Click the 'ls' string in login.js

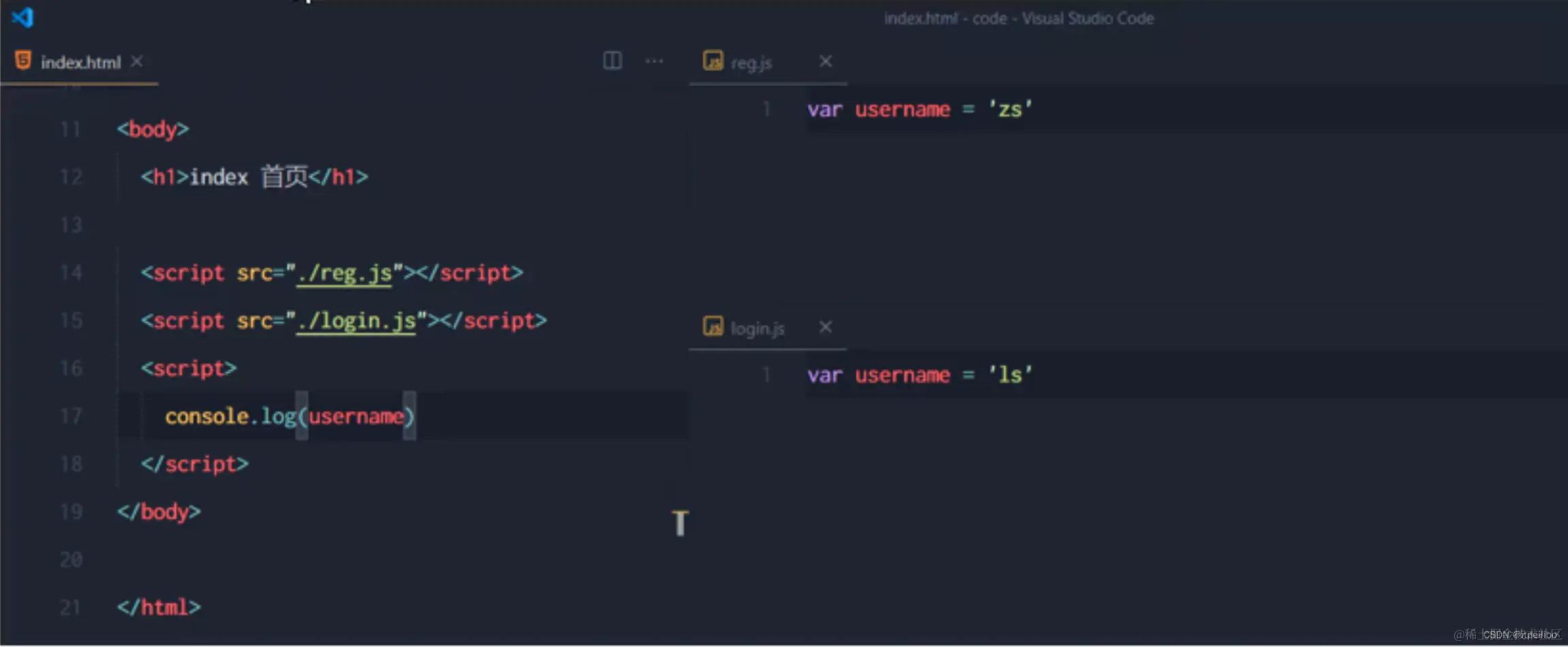click(x=1010, y=375)
